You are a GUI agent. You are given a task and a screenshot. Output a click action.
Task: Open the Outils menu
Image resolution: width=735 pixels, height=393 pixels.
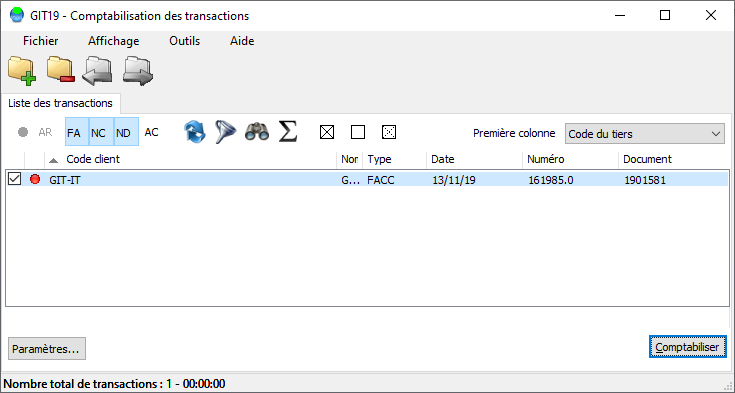click(x=184, y=41)
